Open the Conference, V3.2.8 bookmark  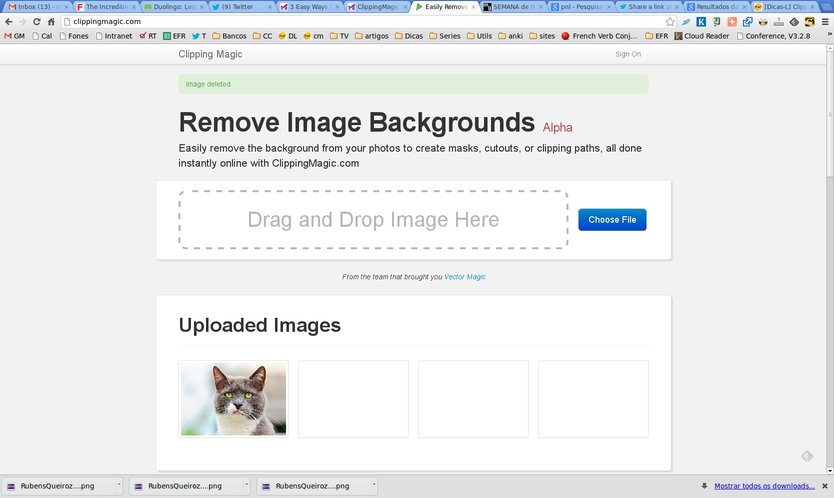click(773, 36)
